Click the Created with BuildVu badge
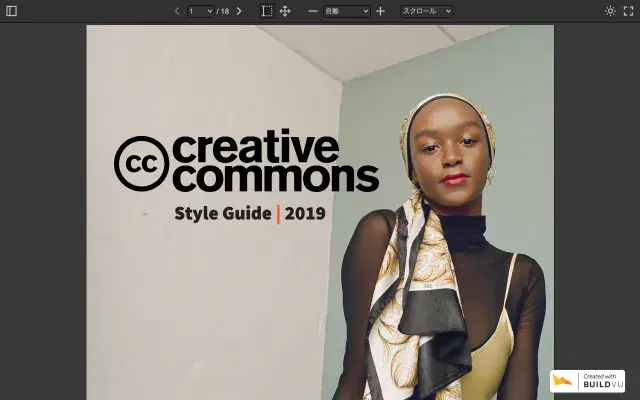 (587, 381)
